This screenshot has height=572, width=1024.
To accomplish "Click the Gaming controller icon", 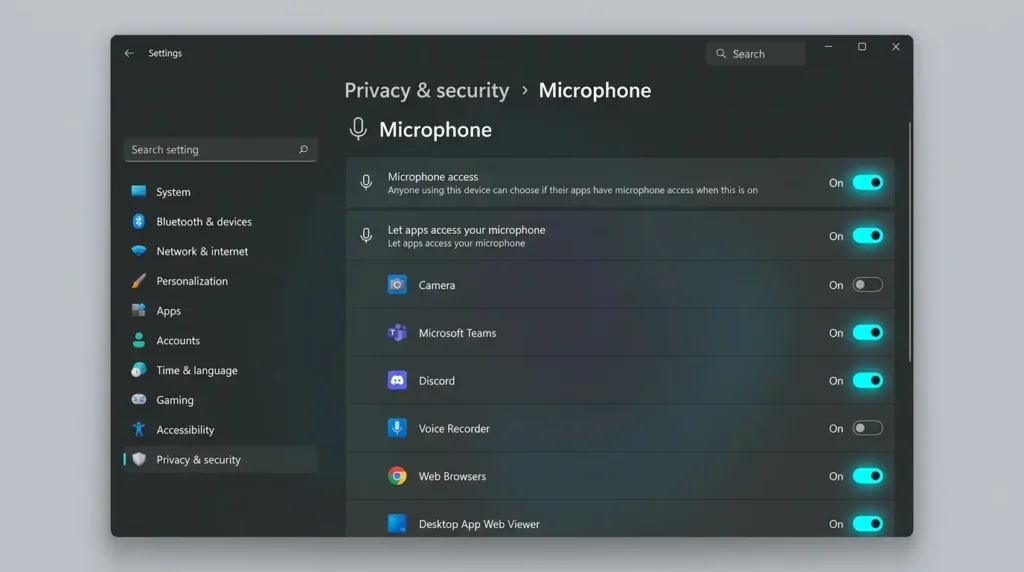I will [138, 399].
